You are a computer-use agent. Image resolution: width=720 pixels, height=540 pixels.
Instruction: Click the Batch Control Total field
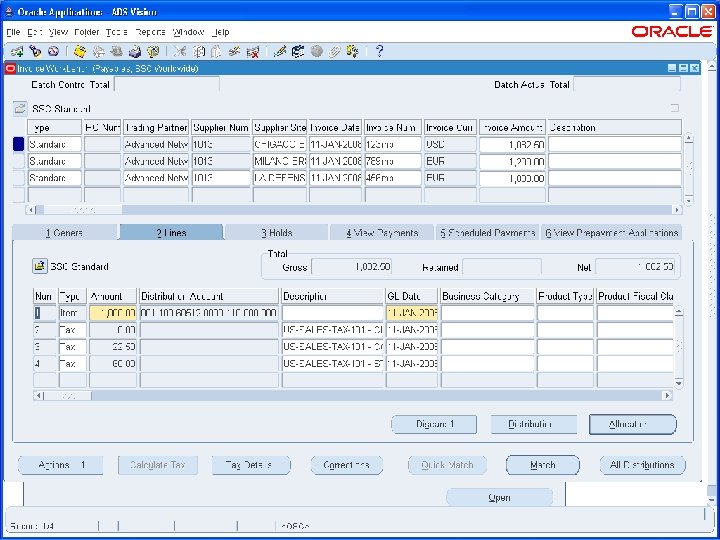click(x=167, y=84)
